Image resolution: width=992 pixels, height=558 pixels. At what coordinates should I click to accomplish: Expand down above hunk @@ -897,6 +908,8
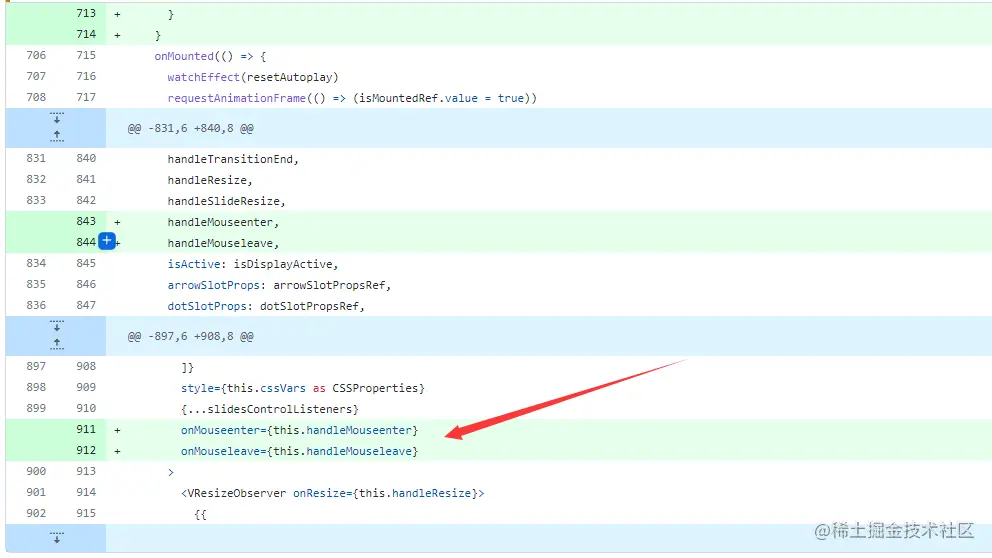point(57,326)
